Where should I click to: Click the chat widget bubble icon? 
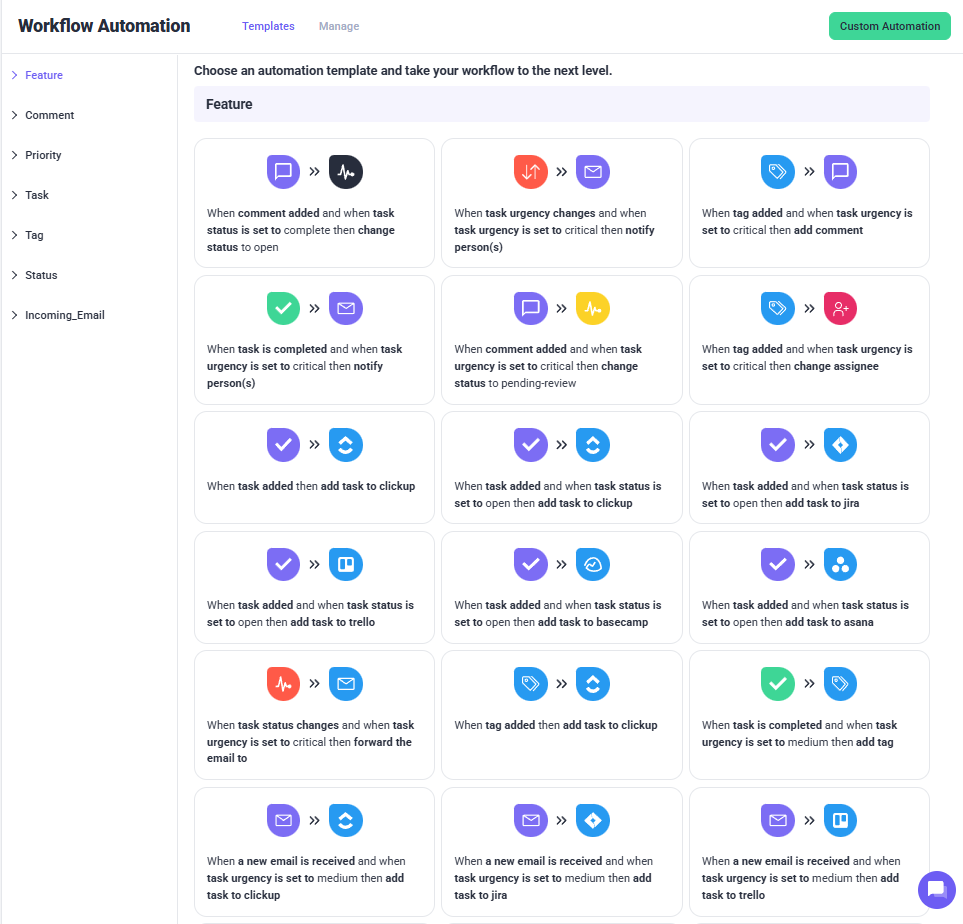[936, 889]
